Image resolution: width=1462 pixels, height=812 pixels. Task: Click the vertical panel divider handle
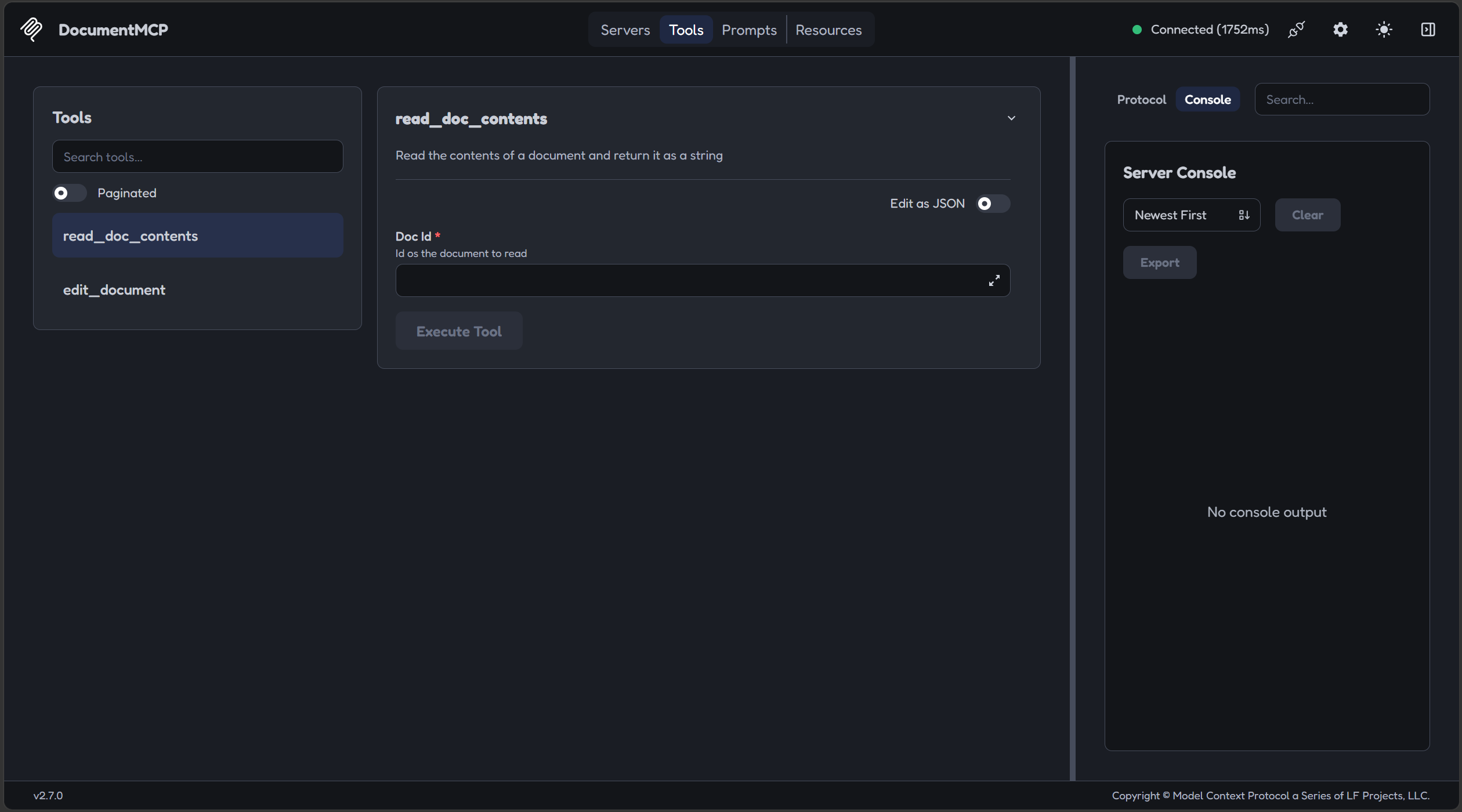[1073, 419]
